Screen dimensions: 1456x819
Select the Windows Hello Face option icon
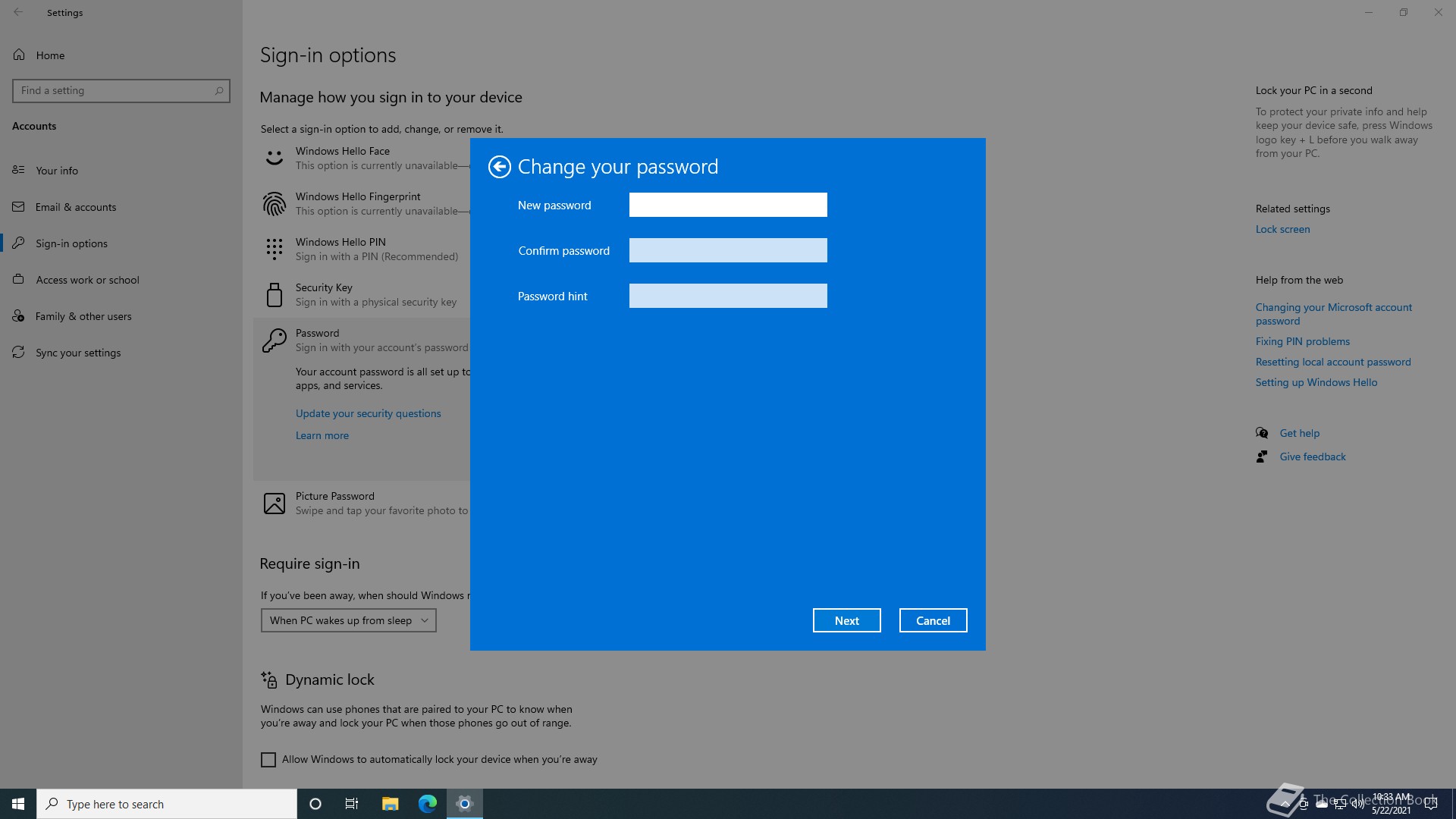click(x=274, y=157)
